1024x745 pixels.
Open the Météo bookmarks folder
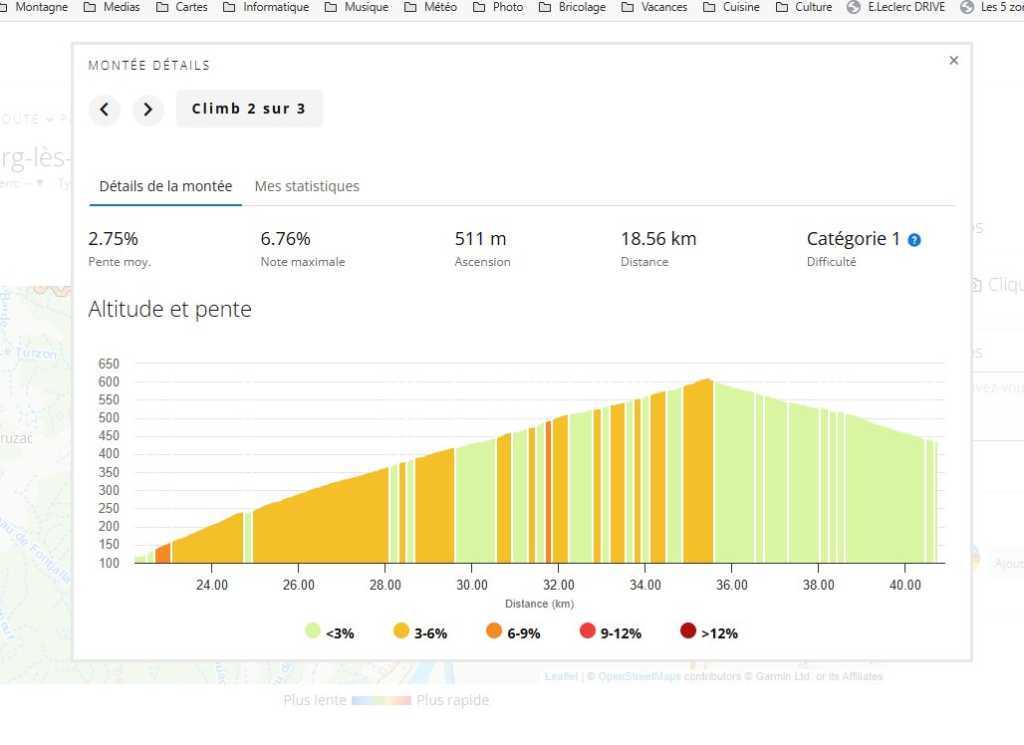pos(429,7)
